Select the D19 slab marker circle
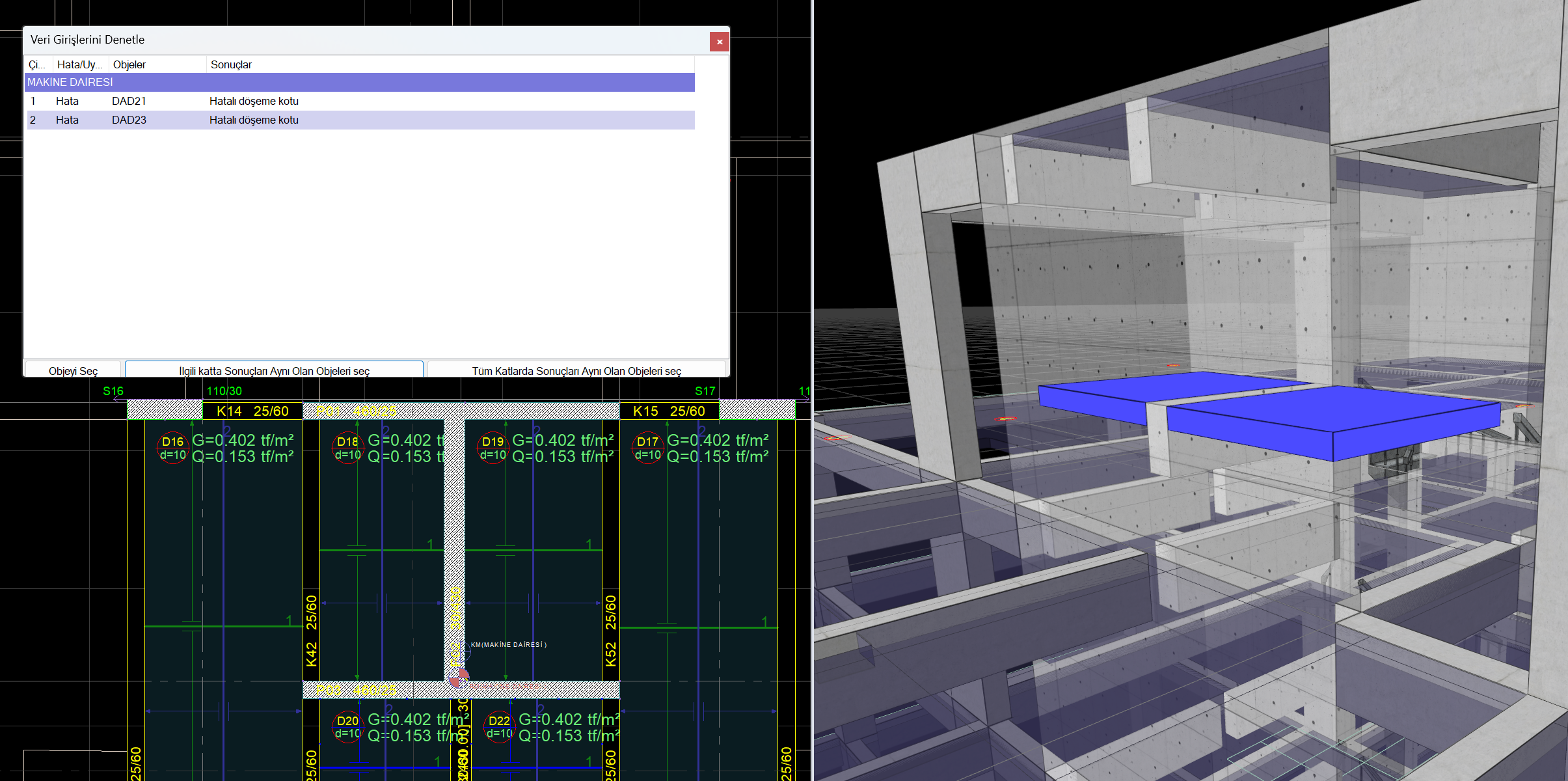 click(493, 448)
